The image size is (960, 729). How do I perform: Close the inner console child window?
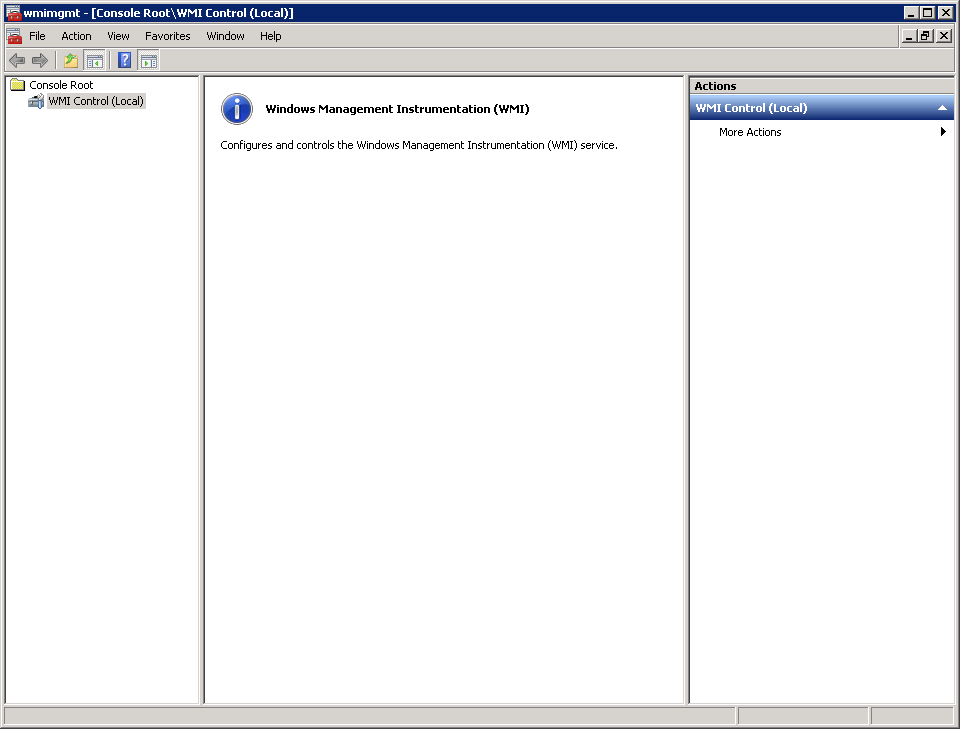pyautogui.click(x=944, y=36)
